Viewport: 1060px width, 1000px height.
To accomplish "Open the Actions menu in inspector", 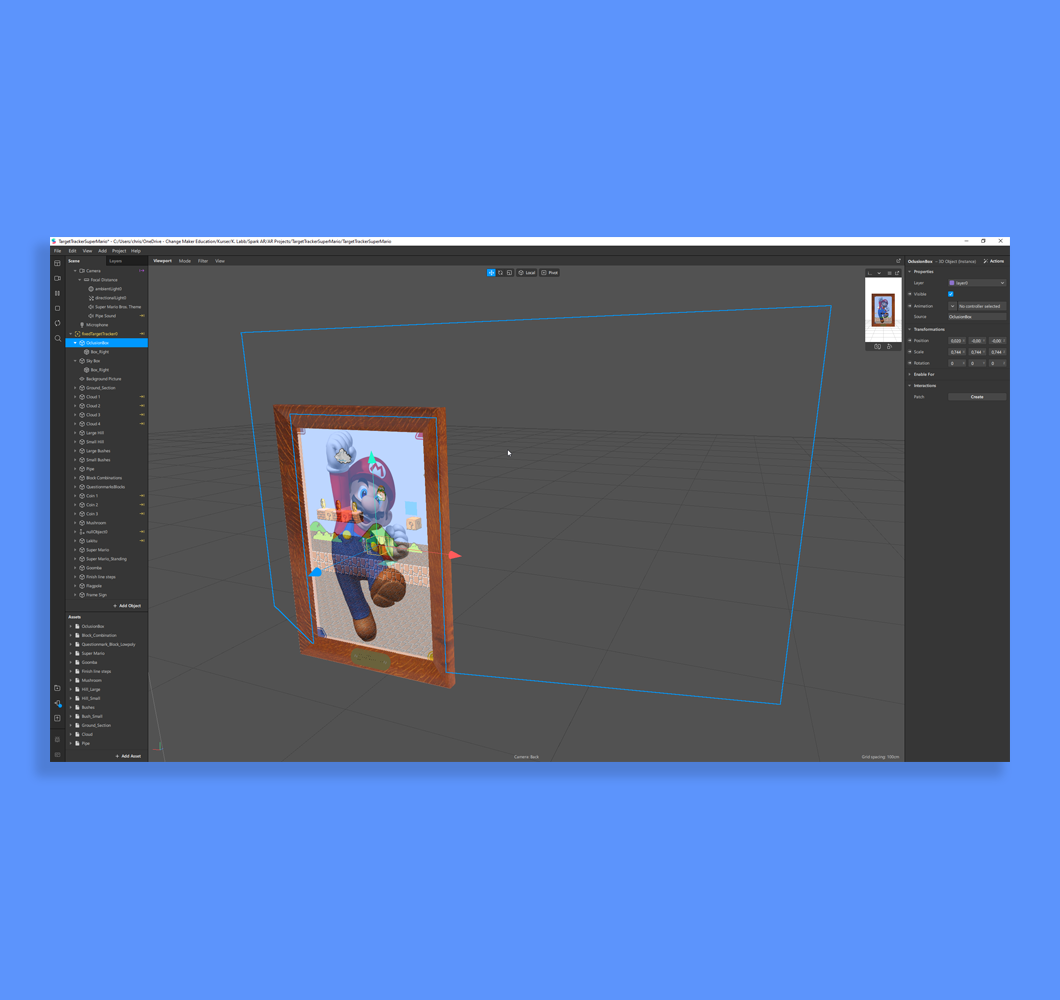I will [x=994, y=261].
